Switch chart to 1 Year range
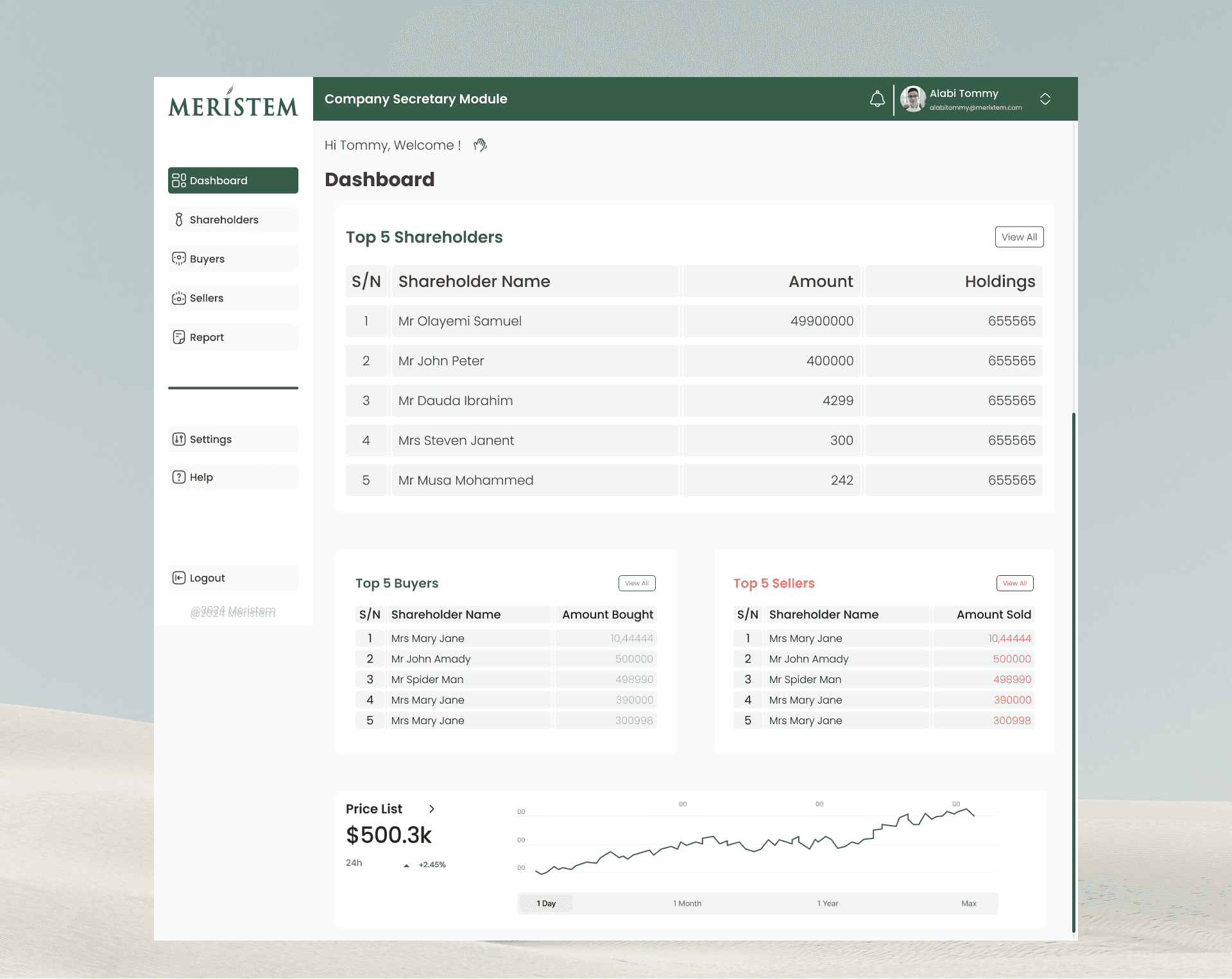This screenshot has width=1232, height=979. click(x=827, y=903)
